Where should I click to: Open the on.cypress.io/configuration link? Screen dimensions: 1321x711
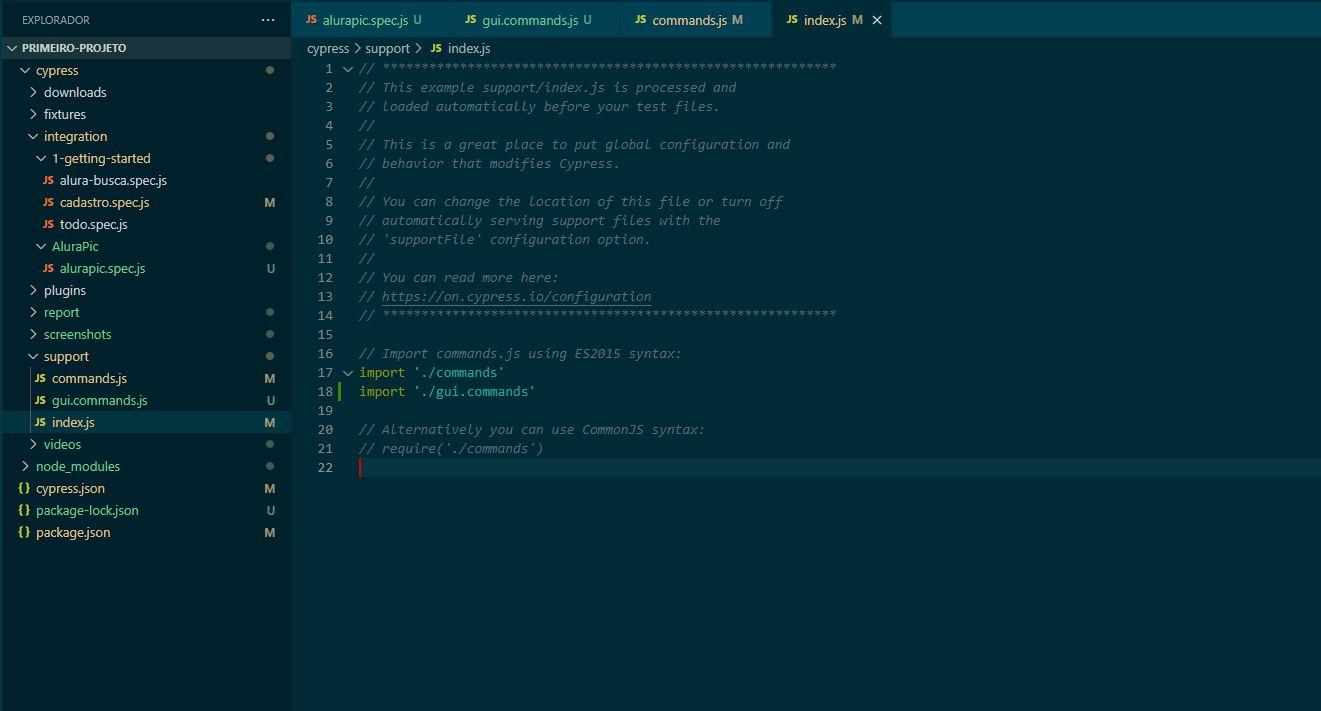click(x=516, y=296)
